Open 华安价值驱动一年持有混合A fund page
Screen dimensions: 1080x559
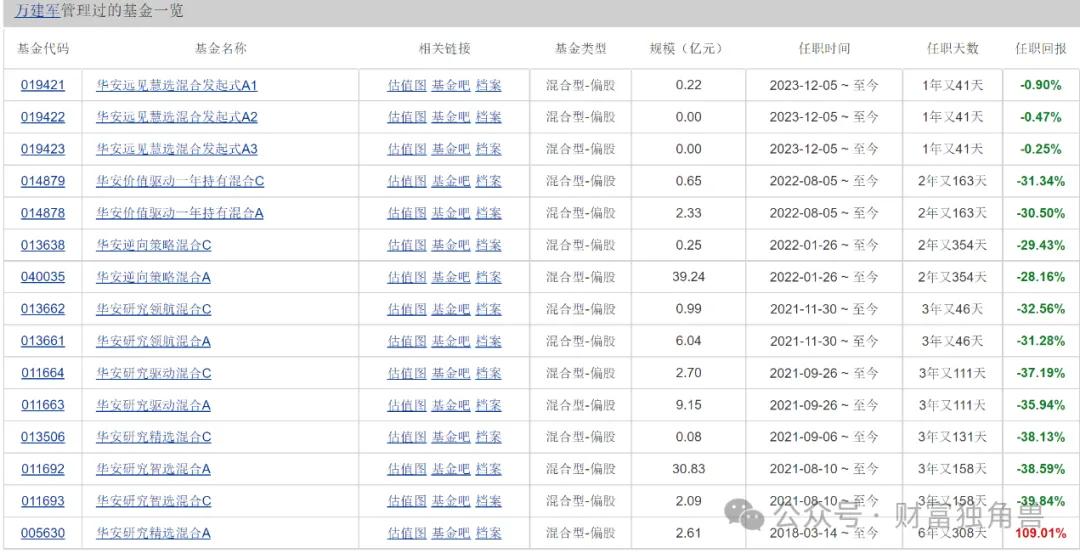tap(180, 213)
